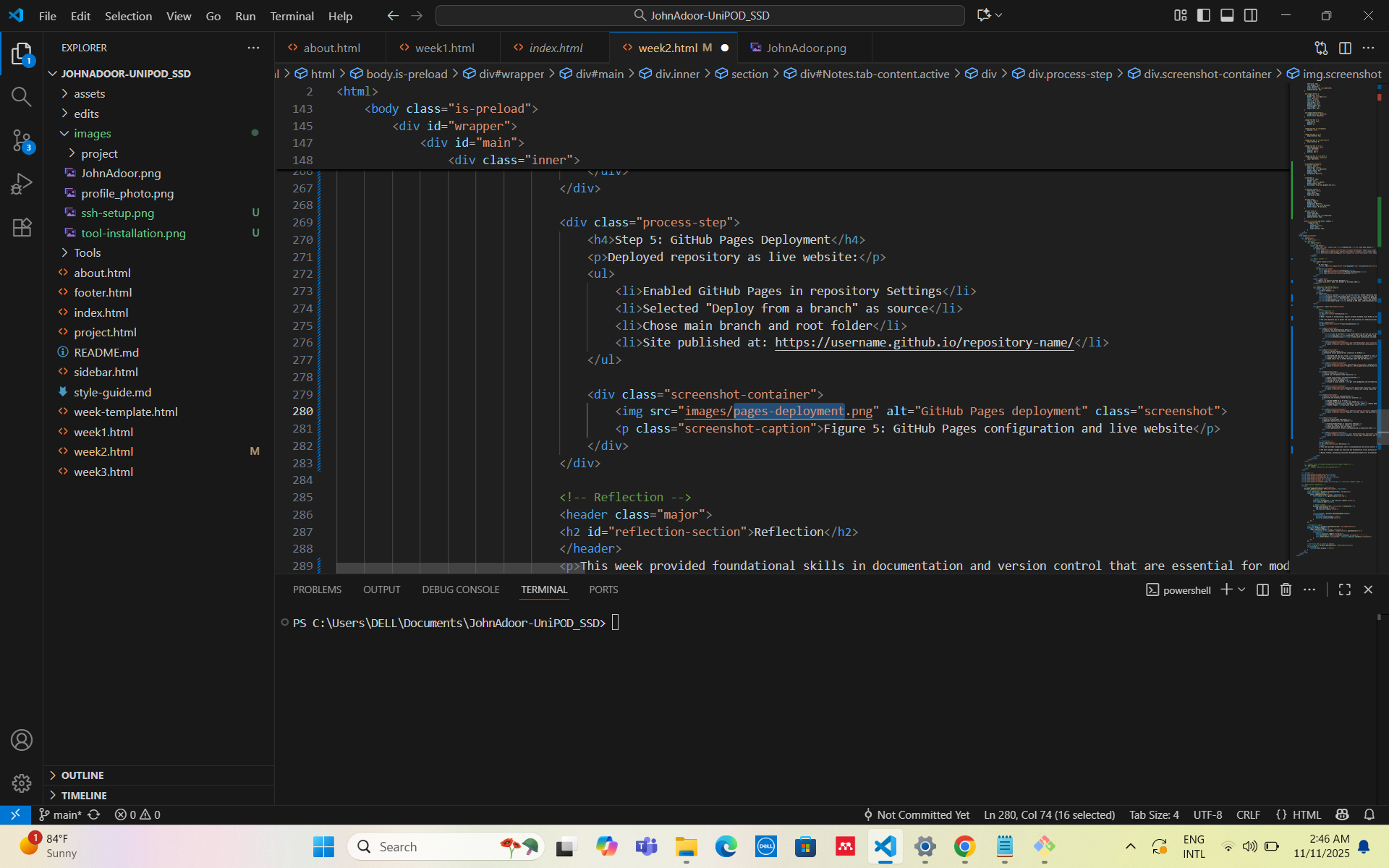Click the command center search box
Screen dimensions: 1389x868
[x=700, y=15]
